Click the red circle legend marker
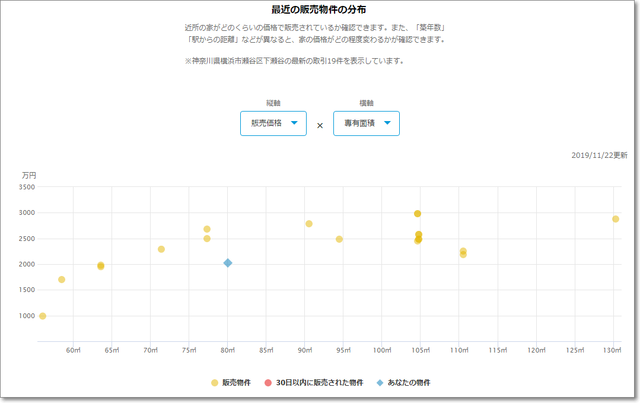 [267, 383]
